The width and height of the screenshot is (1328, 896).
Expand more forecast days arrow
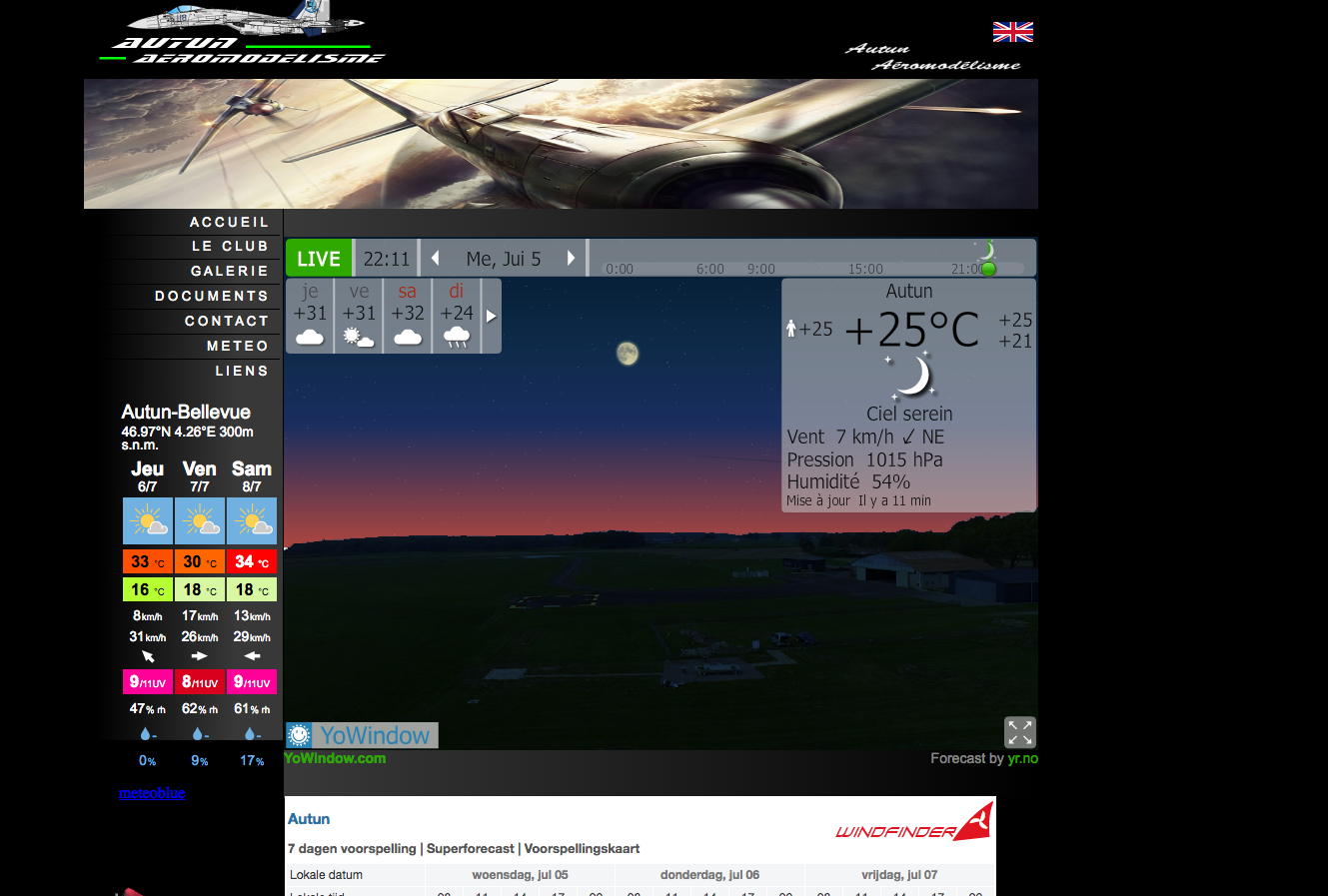tap(492, 316)
